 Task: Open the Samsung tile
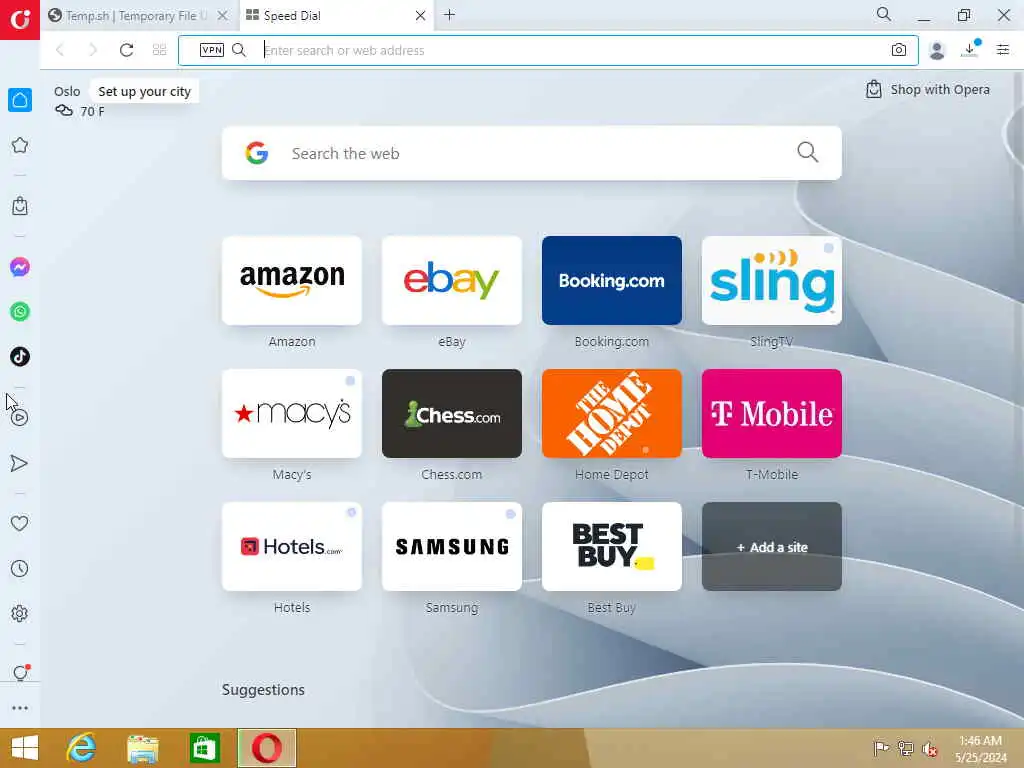point(452,547)
